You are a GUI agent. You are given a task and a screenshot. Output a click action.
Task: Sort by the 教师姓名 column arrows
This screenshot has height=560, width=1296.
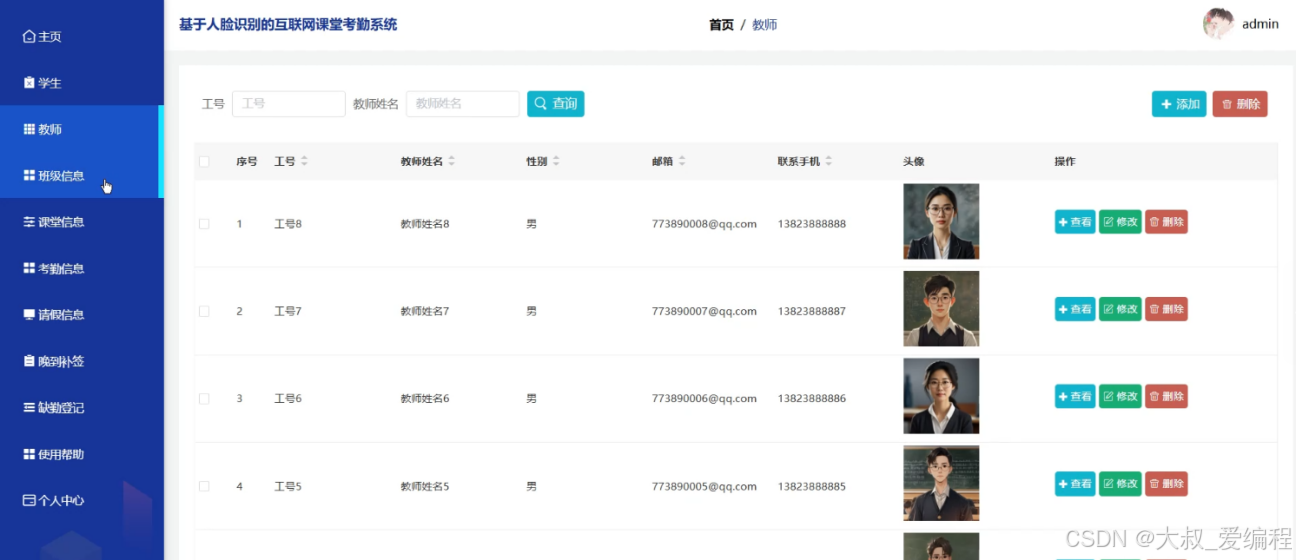(x=451, y=161)
